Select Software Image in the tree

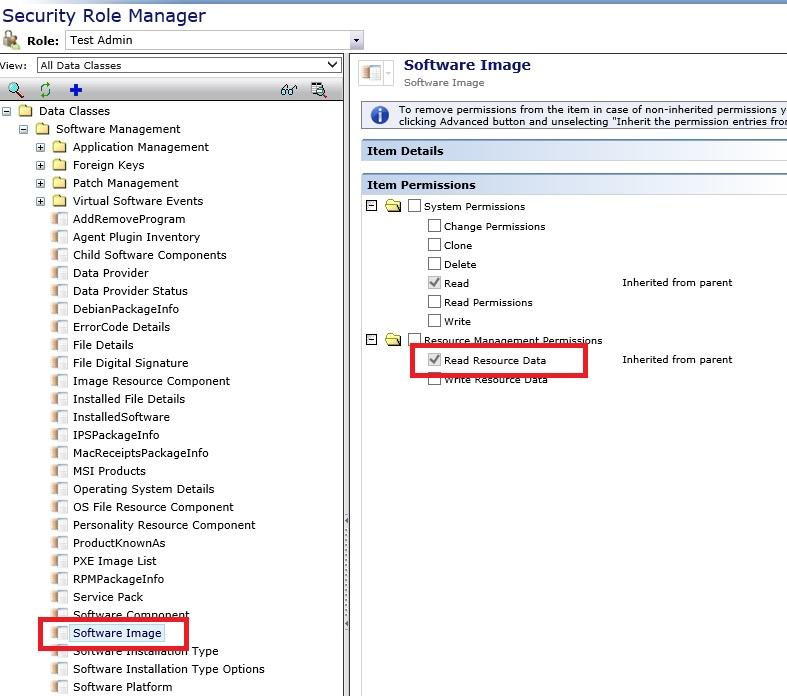[x=117, y=633]
